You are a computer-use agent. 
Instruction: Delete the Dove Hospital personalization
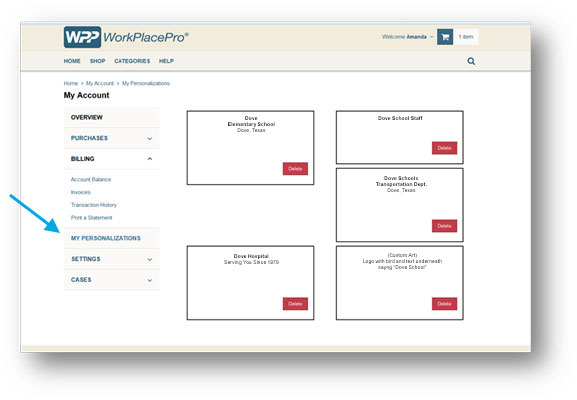click(295, 304)
